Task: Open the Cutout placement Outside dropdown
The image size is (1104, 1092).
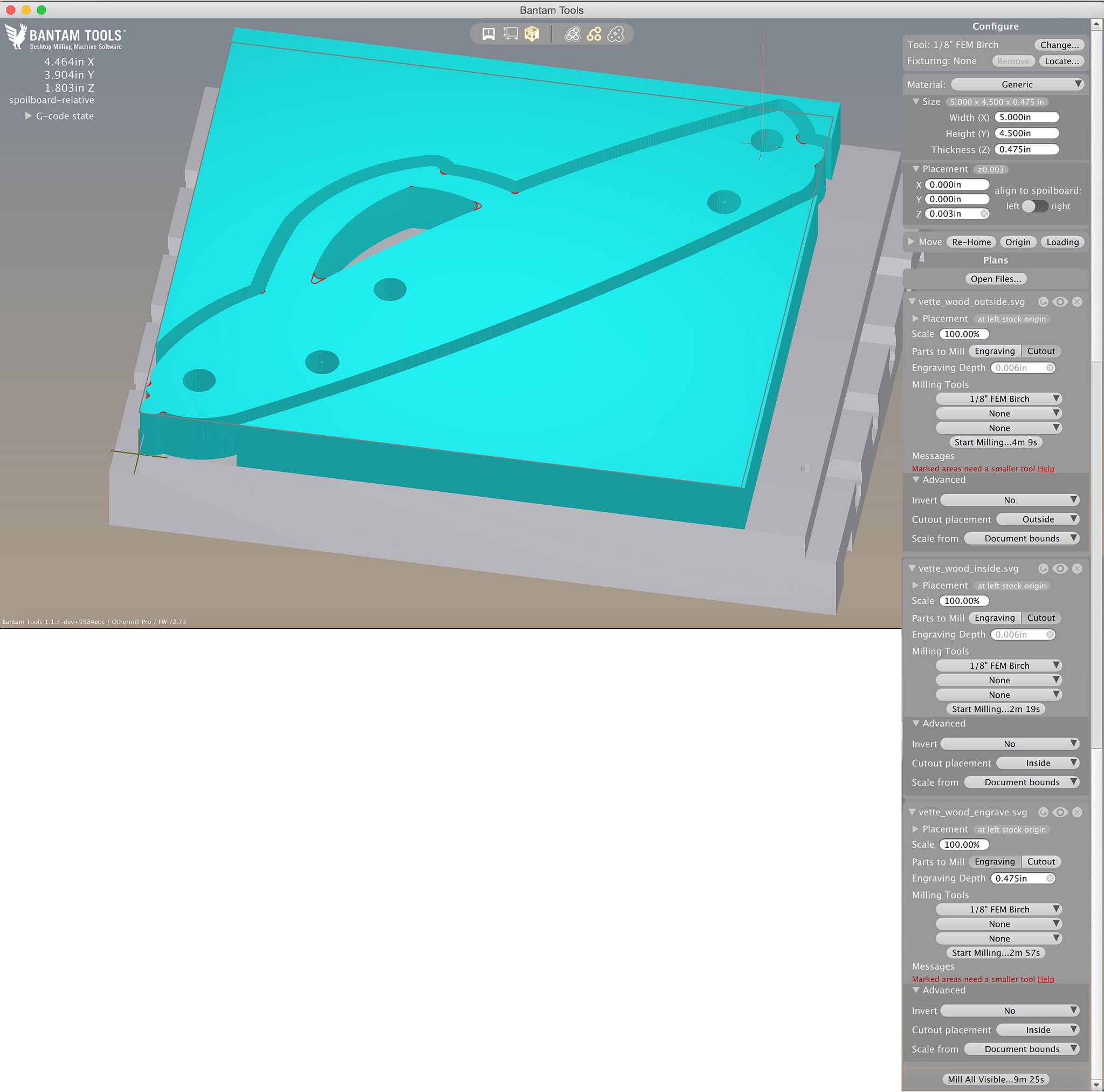Action: tap(1038, 519)
